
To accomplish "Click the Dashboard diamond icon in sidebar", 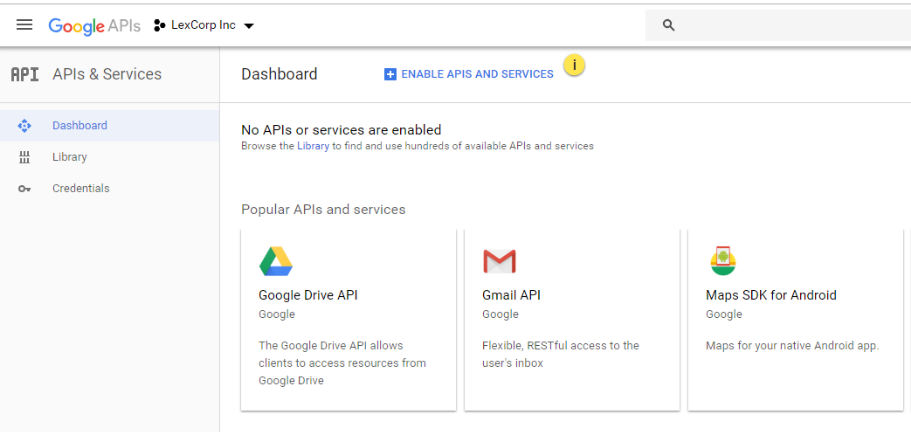I will 25,126.
